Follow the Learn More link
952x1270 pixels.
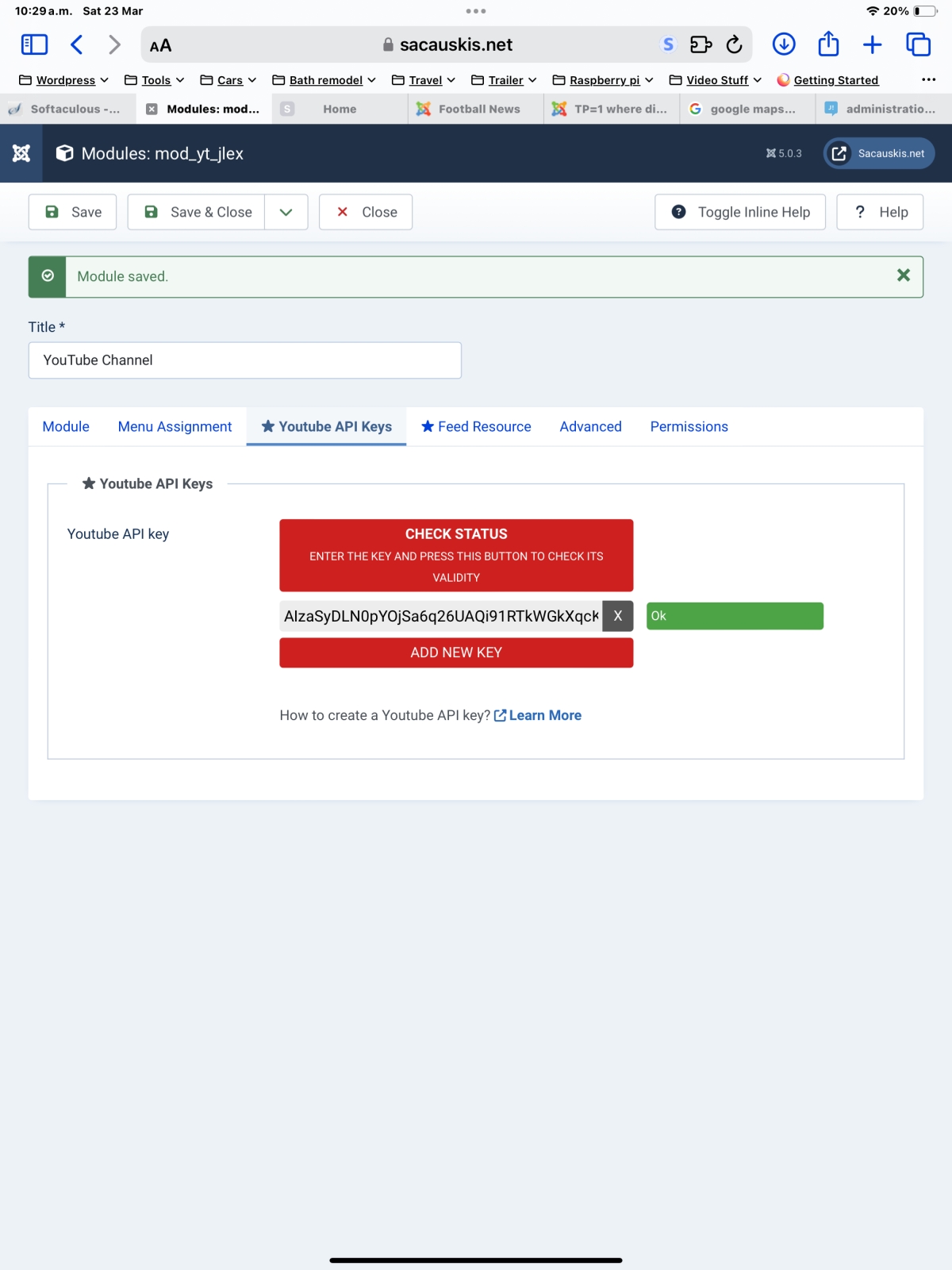tap(544, 715)
